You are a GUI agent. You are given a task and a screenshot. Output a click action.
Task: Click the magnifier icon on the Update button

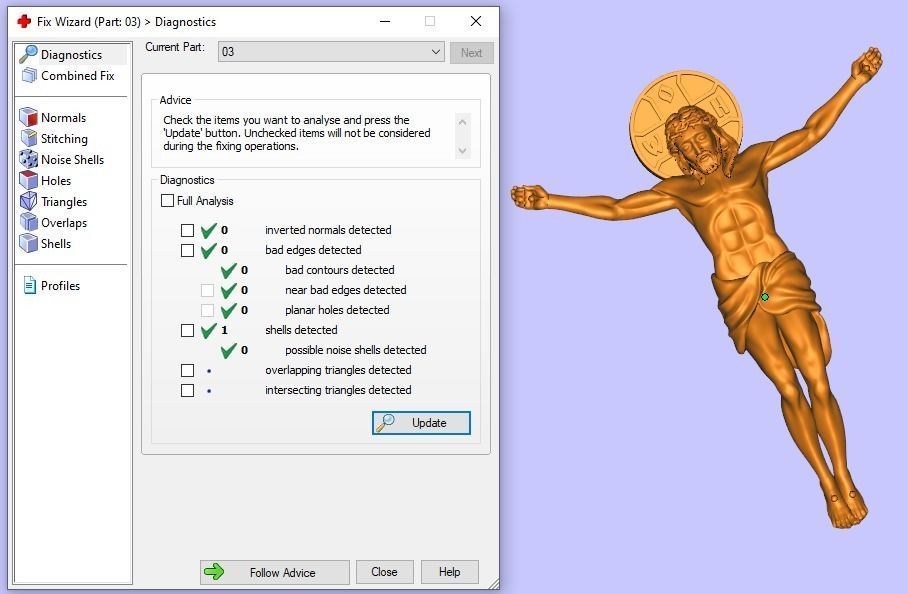[385, 423]
